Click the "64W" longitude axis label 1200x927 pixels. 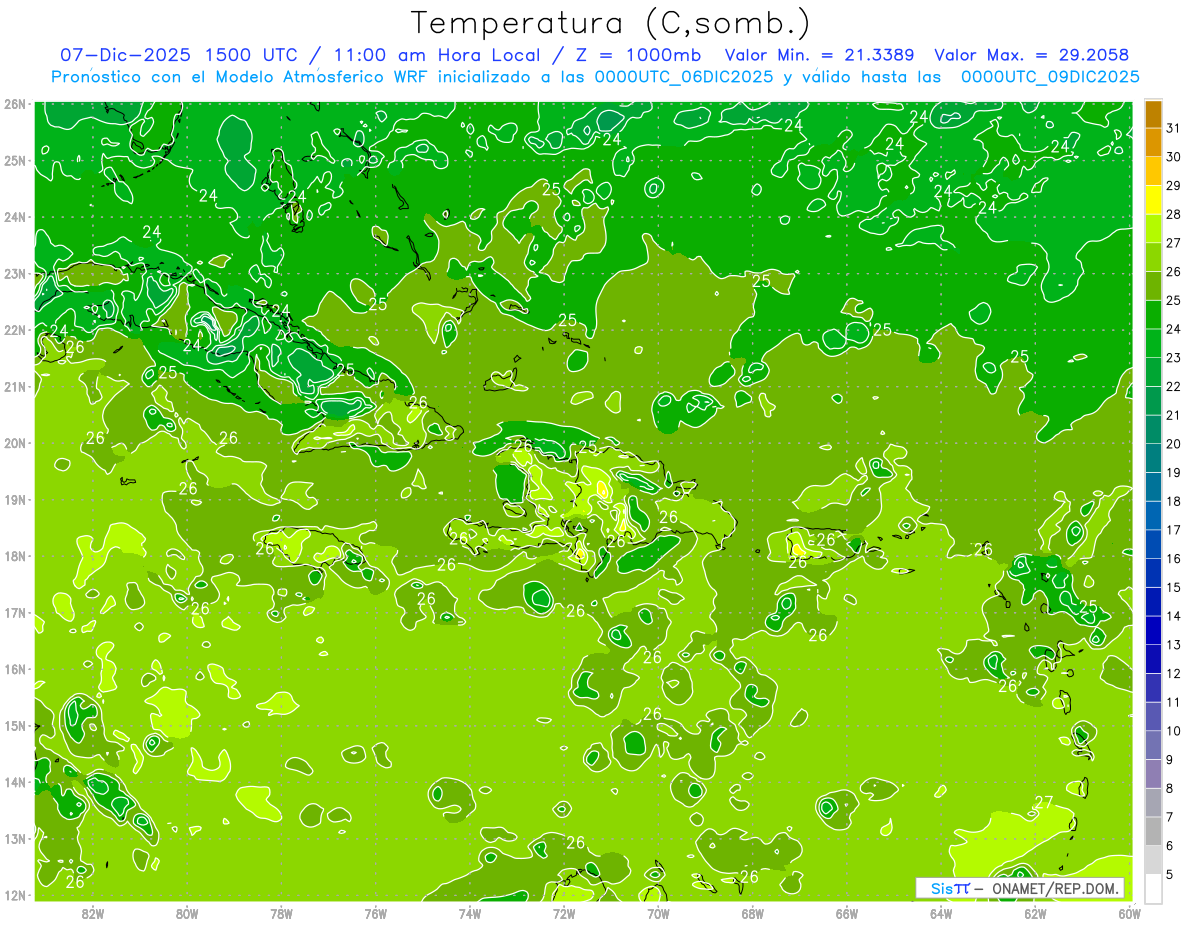coord(941,913)
